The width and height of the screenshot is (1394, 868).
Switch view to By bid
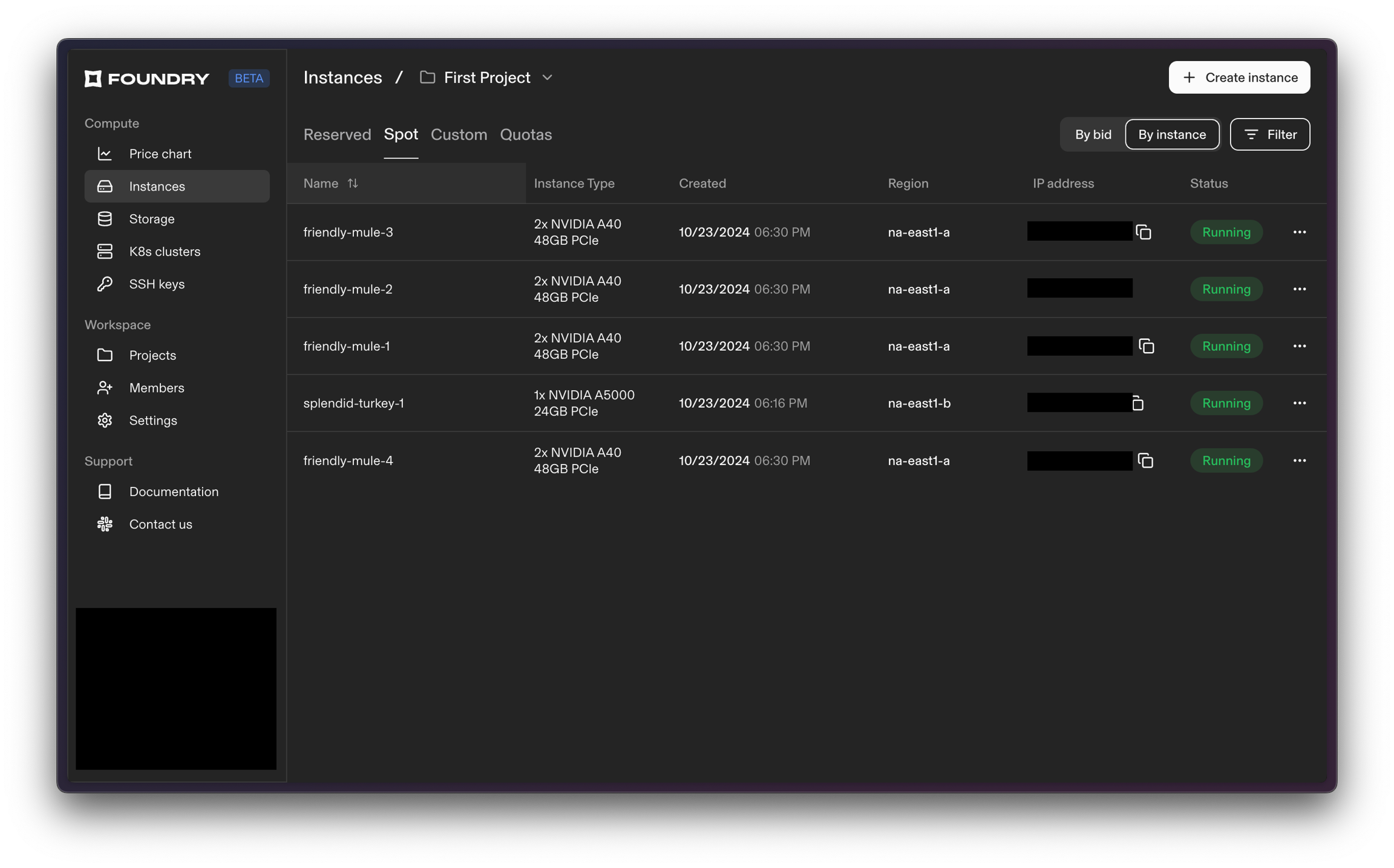click(1093, 134)
